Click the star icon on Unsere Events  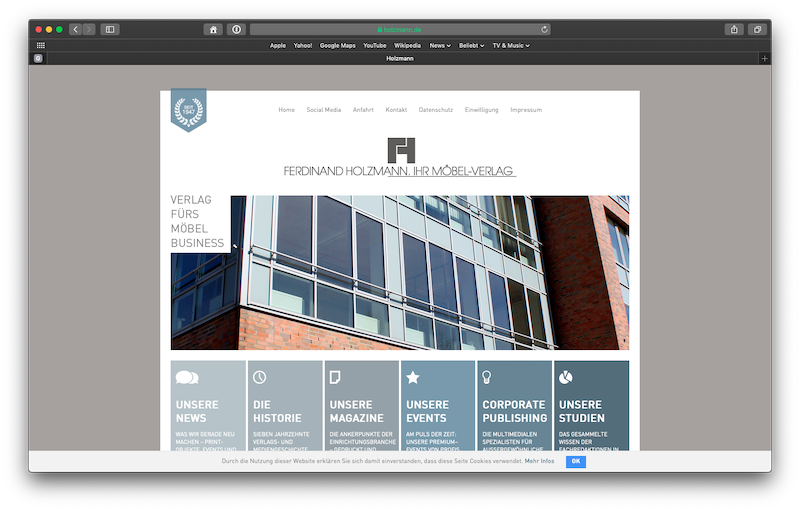coord(413,377)
